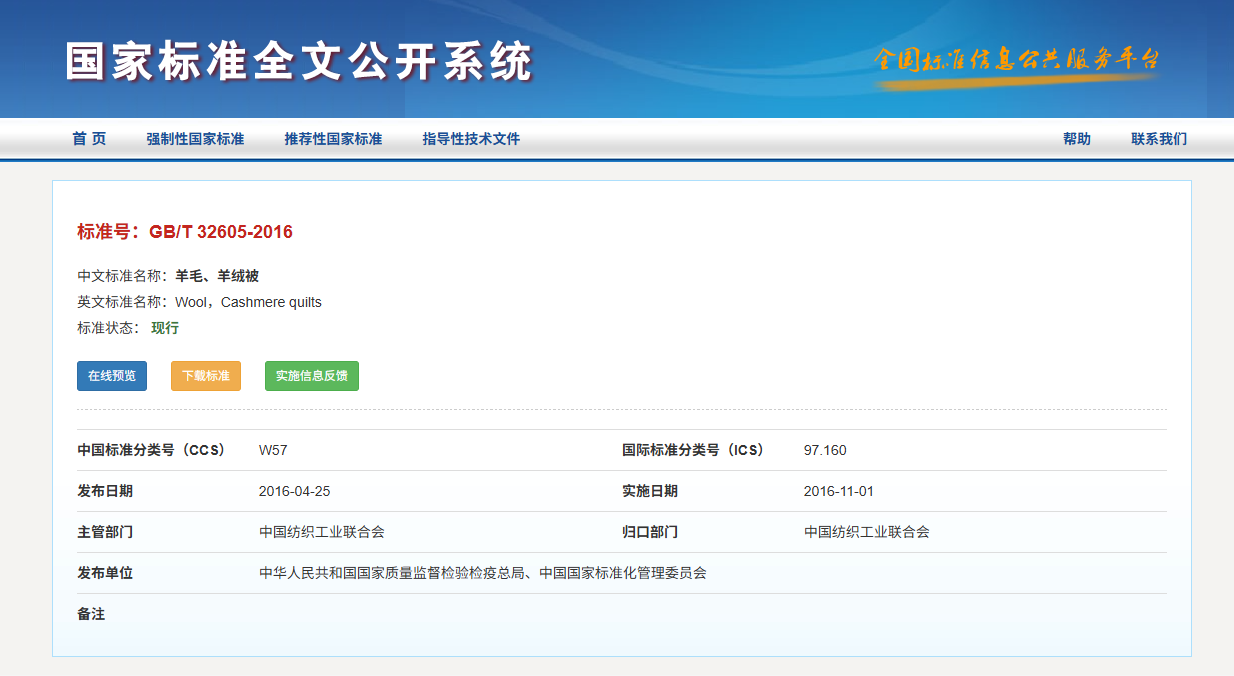Click the green 实施信息反馈 button
The image size is (1234, 676).
(x=312, y=376)
